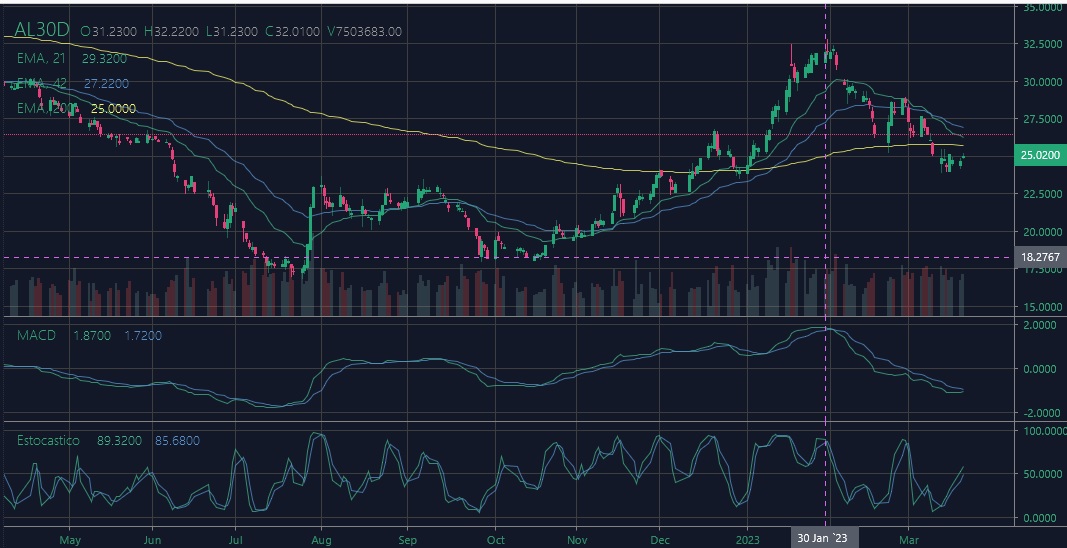
Task: Click the 35.0000 top price axis label
Action: [1042, 7]
